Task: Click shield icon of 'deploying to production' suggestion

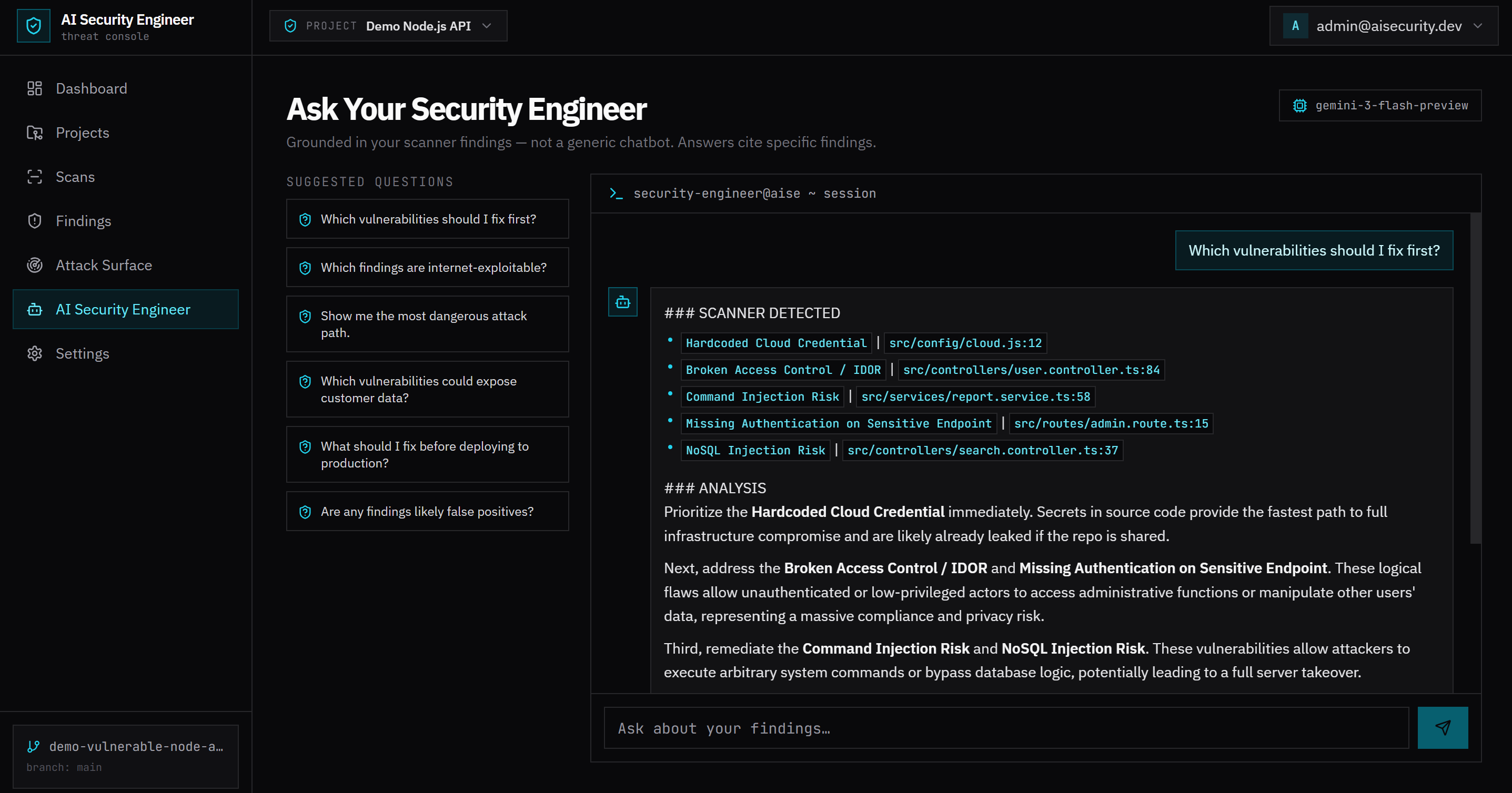Action: pos(305,447)
